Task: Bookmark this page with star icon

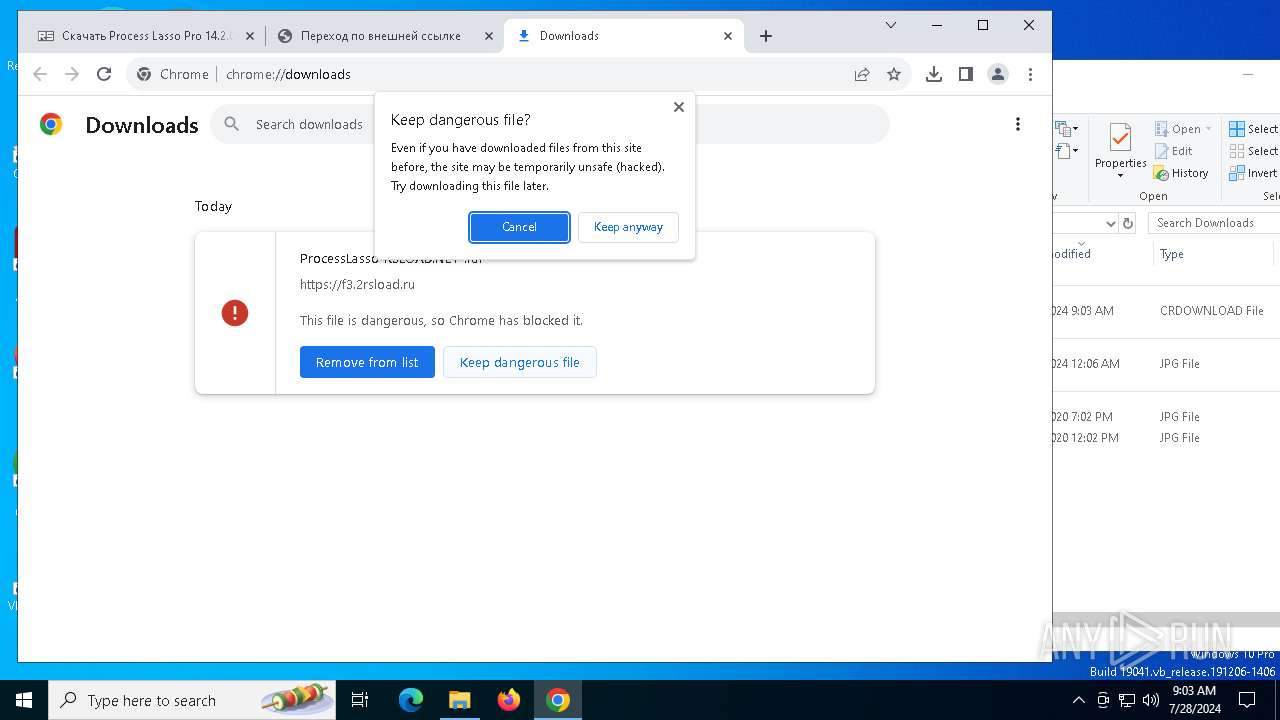Action: (x=894, y=74)
